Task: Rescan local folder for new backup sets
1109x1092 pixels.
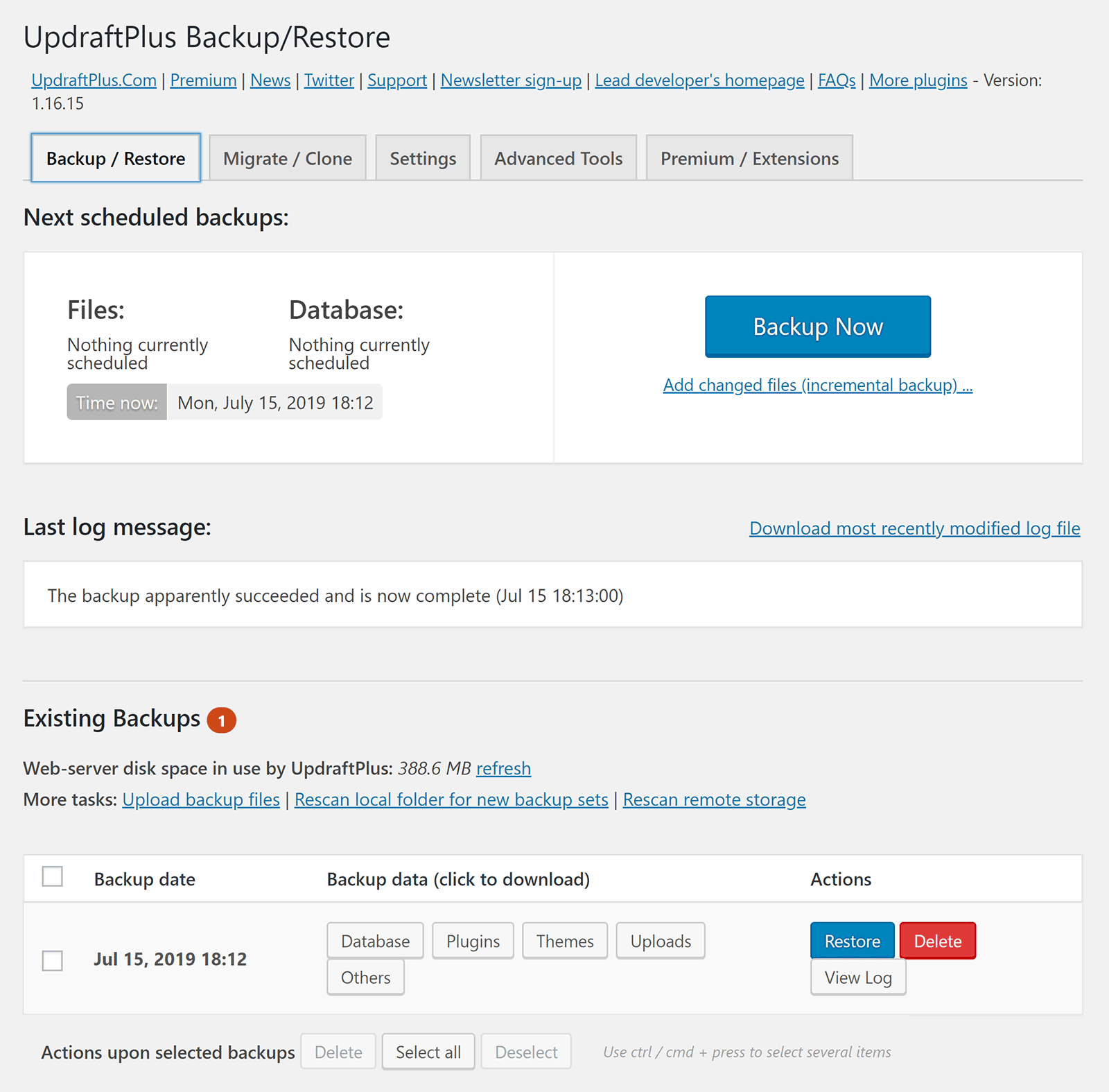Action: (451, 799)
